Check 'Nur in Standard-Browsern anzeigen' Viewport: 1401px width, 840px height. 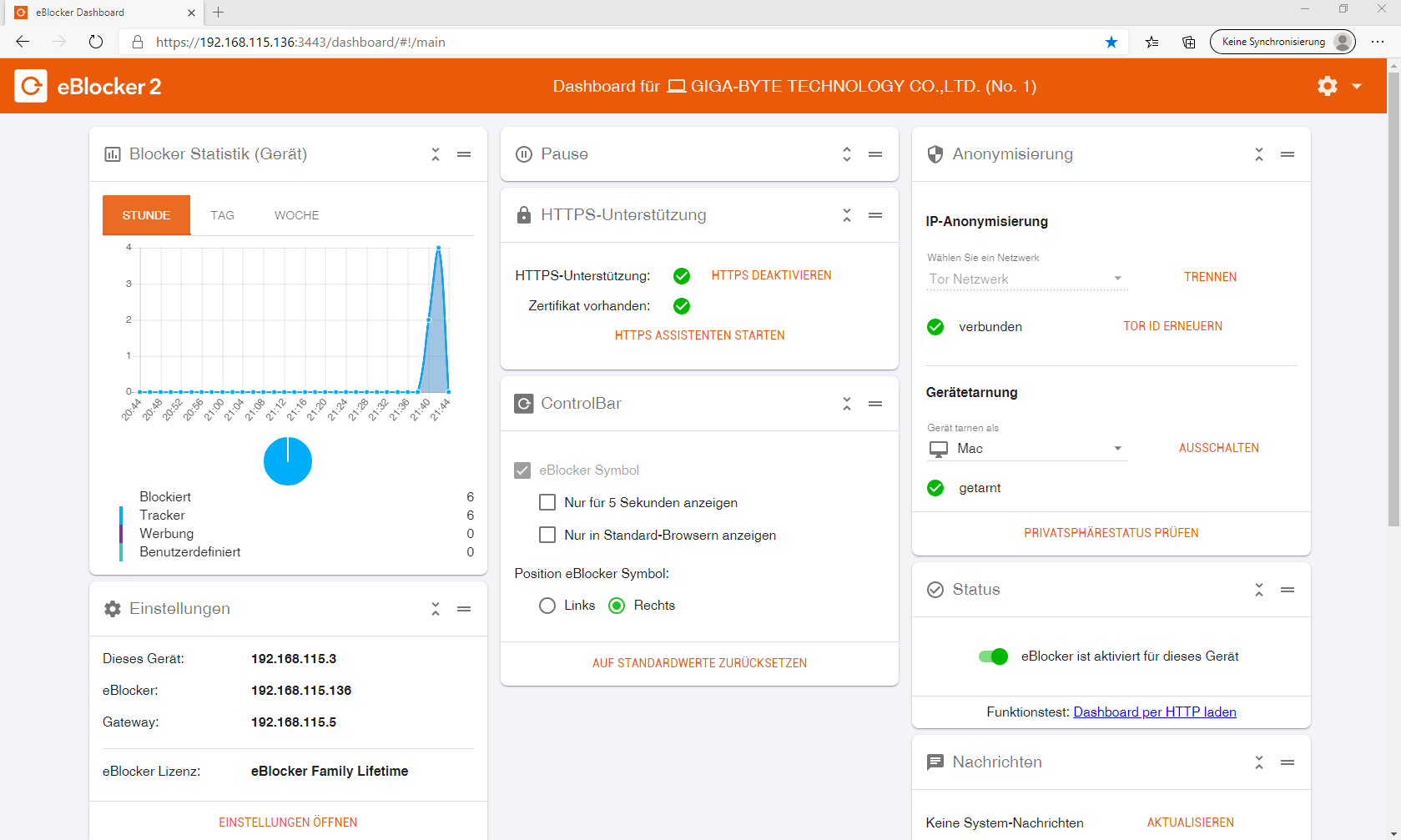(547, 535)
